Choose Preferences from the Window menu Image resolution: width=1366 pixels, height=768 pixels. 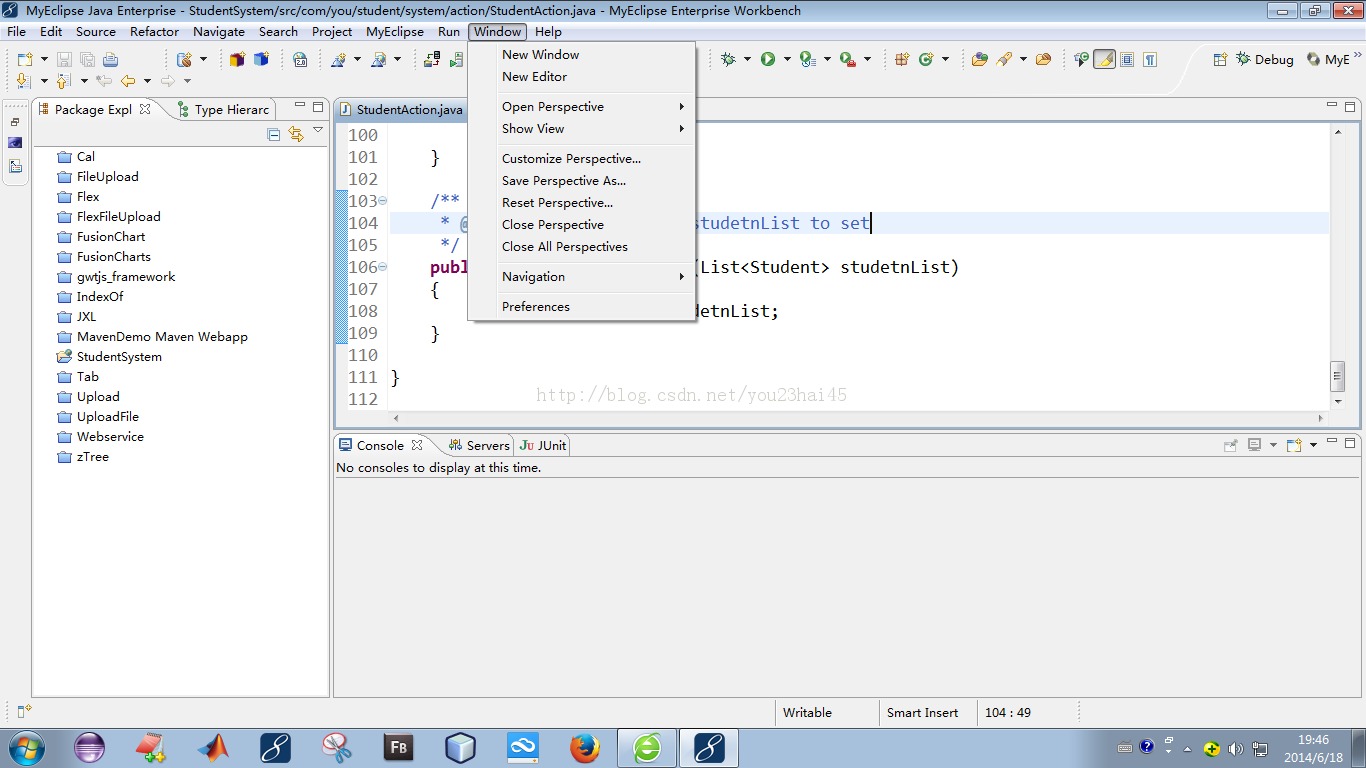[x=536, y=307]
